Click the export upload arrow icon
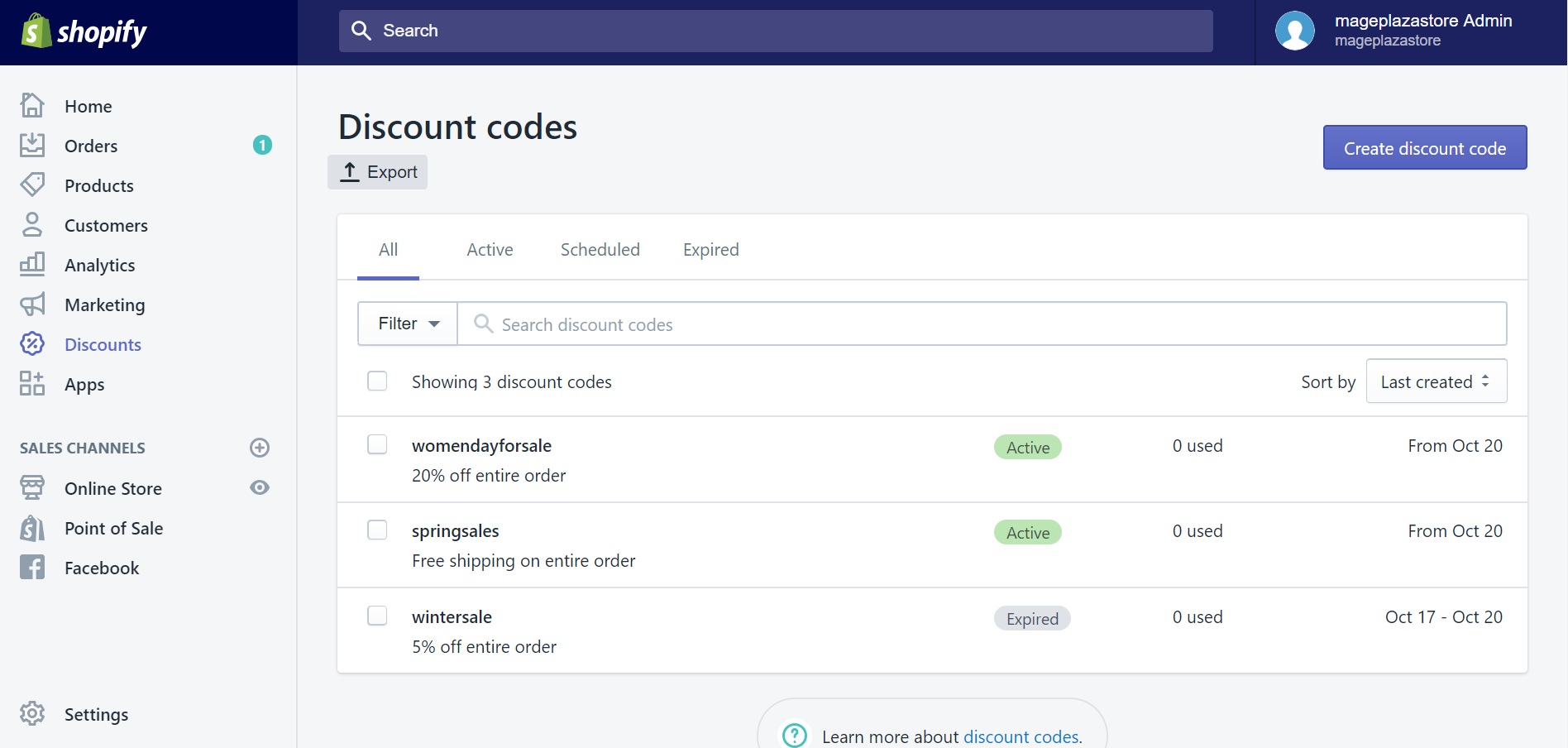 click(x=350, y=172)
